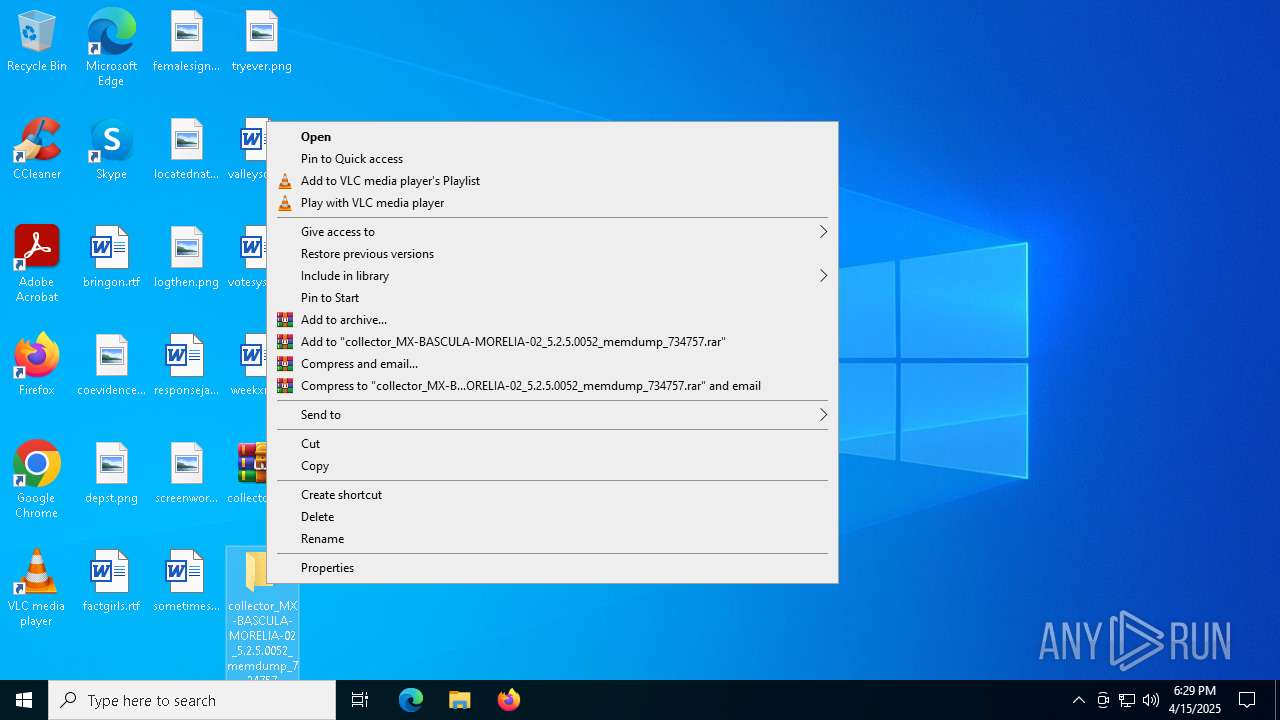The image size is (1280, 720).
Task: Select the responseja document icon
Action: pyautogui.click(x=186, y=366)
